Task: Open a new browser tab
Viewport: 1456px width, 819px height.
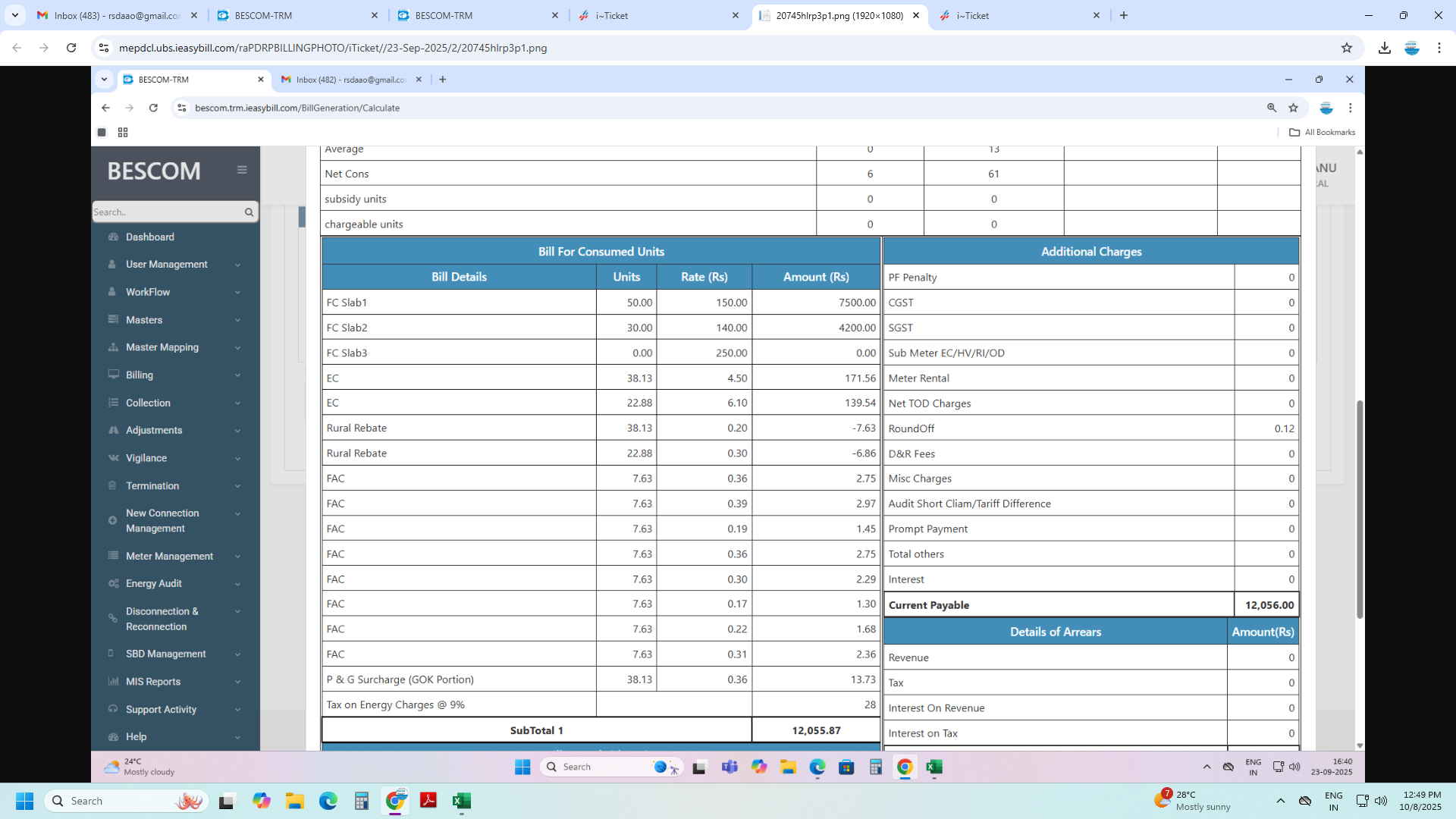Action: coord(1124,15)
